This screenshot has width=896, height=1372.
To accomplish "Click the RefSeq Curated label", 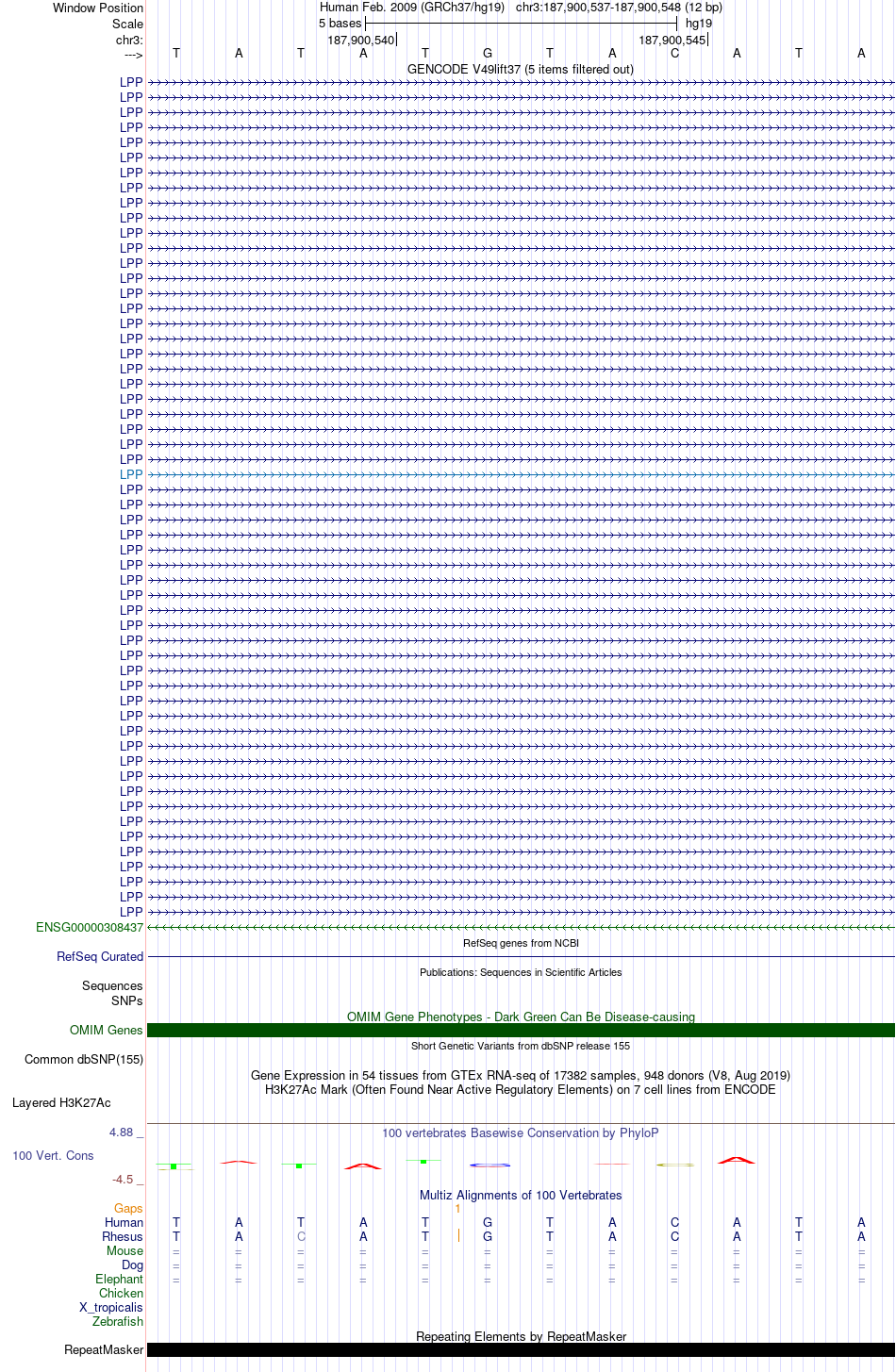I will pyautogui.click(x=100, y=956).
